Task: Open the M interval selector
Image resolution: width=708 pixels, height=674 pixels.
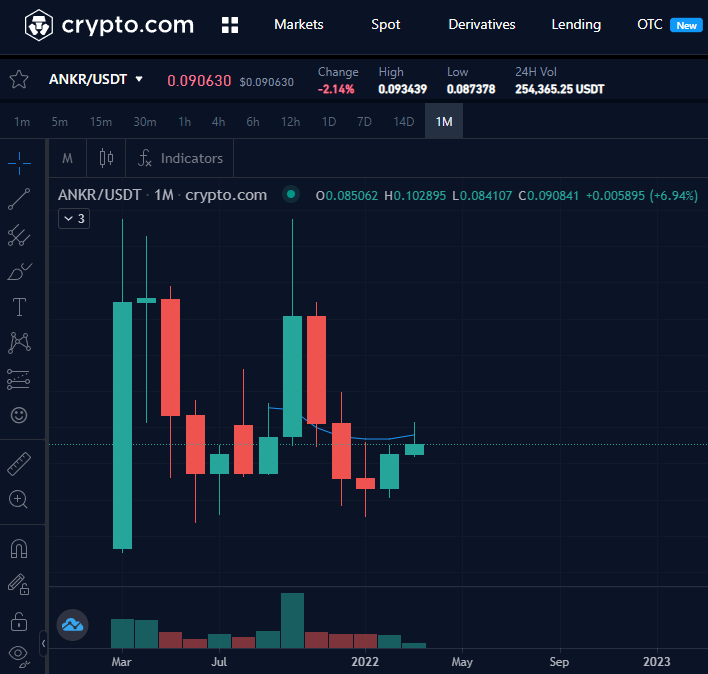Action: pyautogui.click(x=67, y=158)
